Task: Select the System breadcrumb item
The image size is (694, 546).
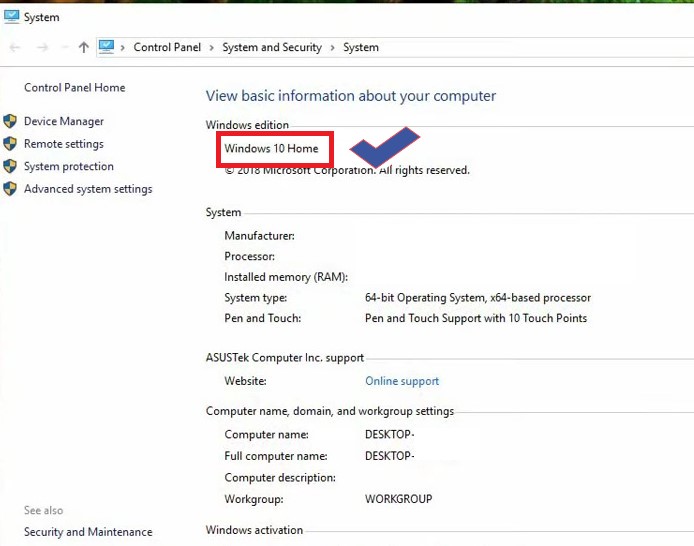Action: tap(361, 47)
